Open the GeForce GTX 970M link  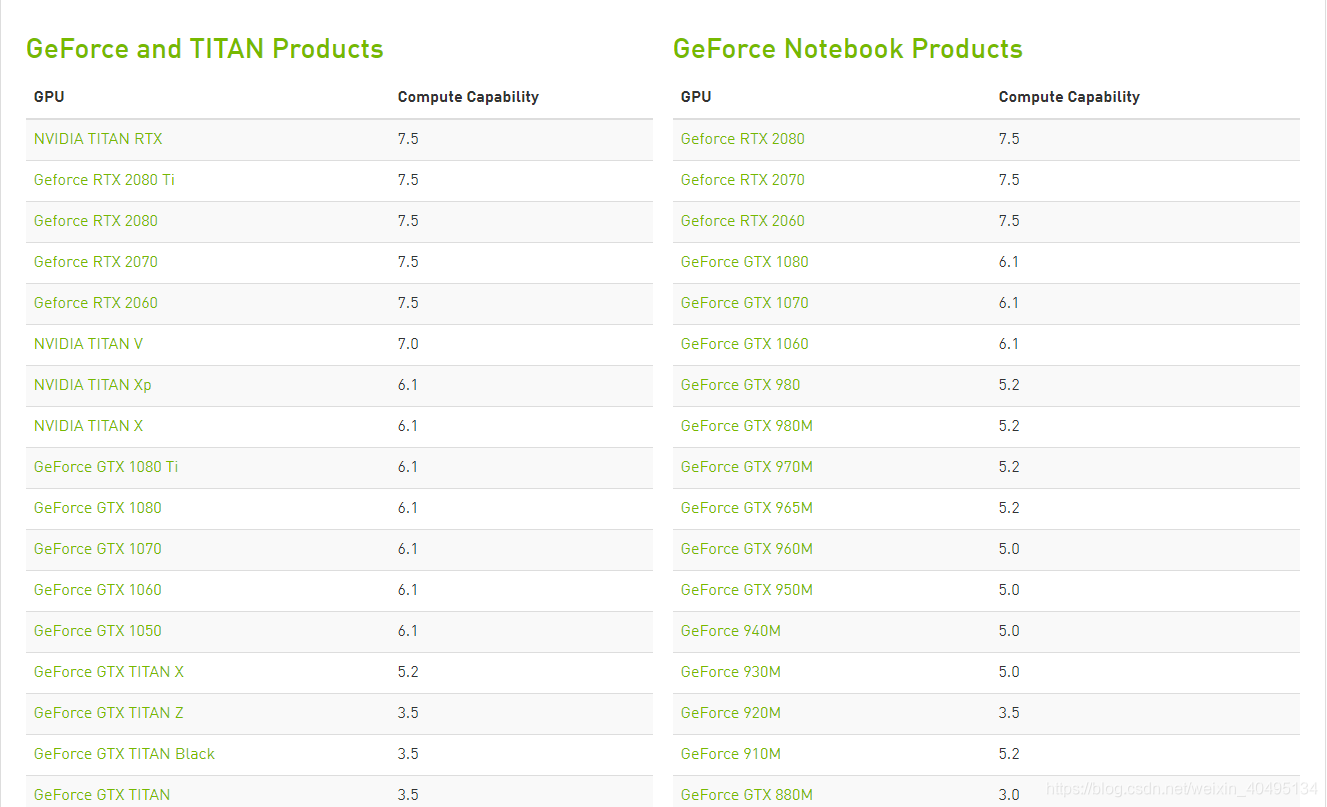(747, 467)
